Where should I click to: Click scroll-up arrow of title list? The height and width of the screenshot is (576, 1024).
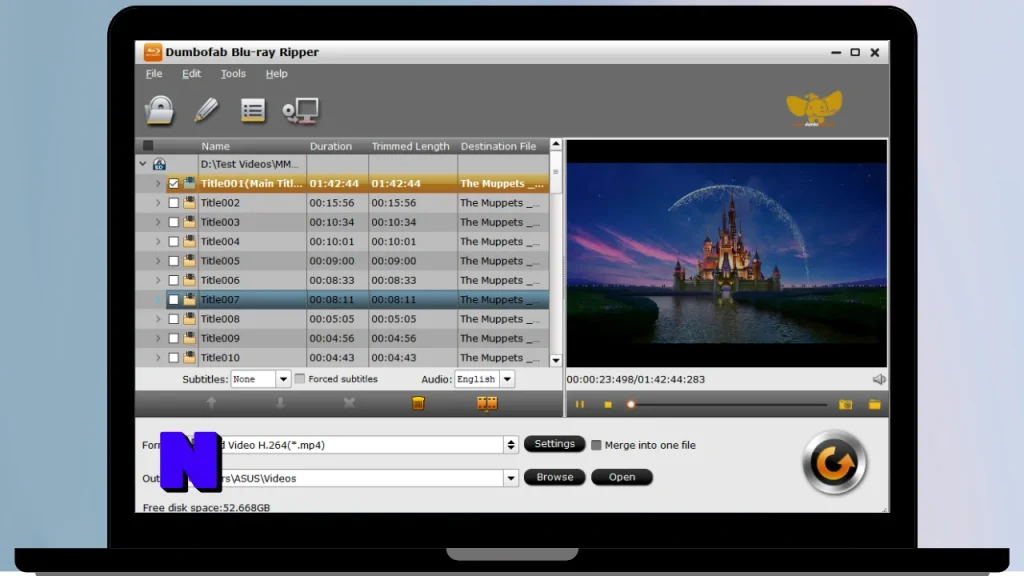[556, 144]
